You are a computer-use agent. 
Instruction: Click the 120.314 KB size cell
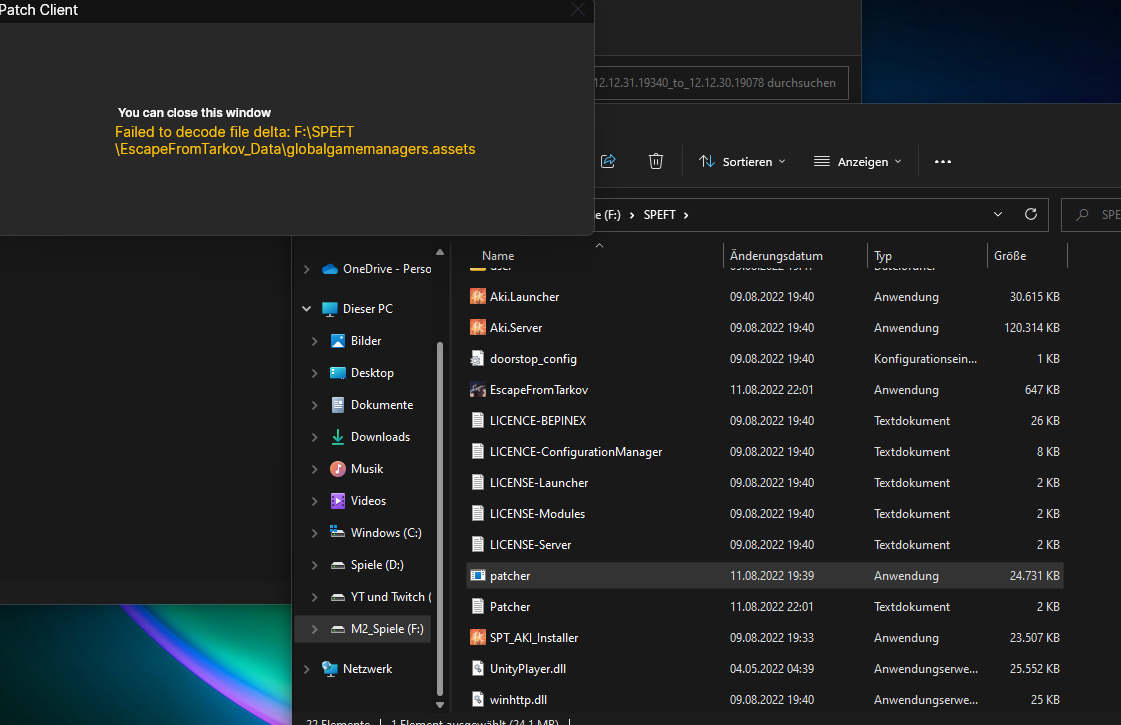coord(1032,327)
